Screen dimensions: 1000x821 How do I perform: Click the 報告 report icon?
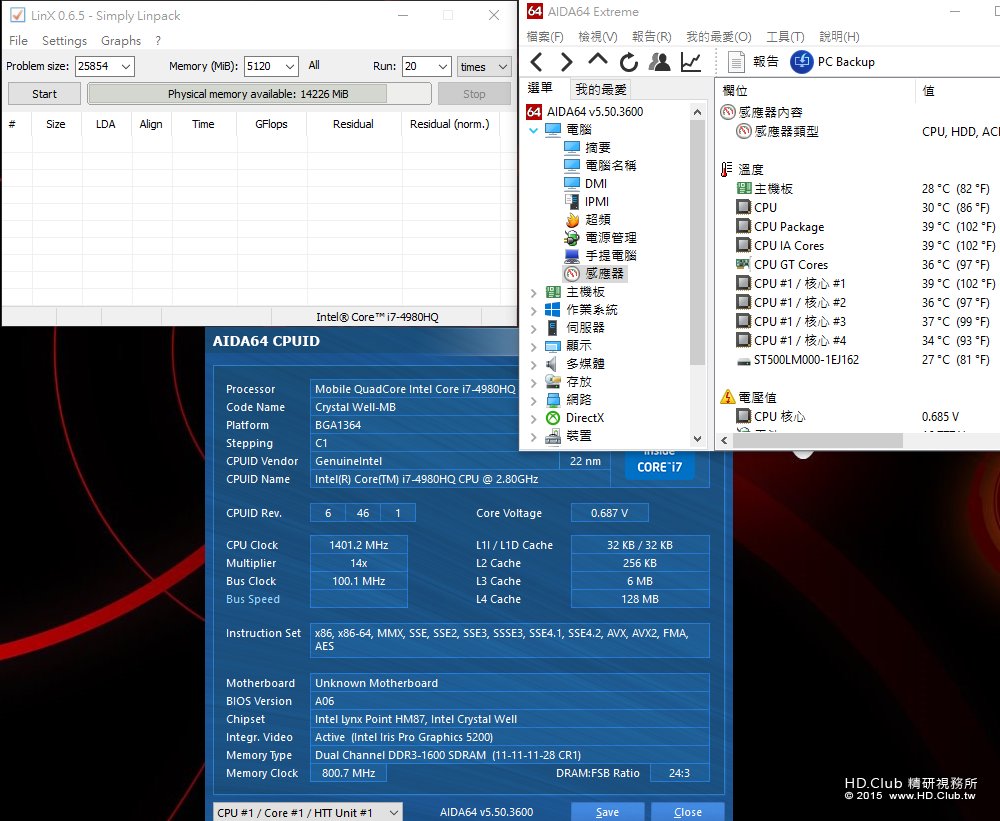coord(737,62)
